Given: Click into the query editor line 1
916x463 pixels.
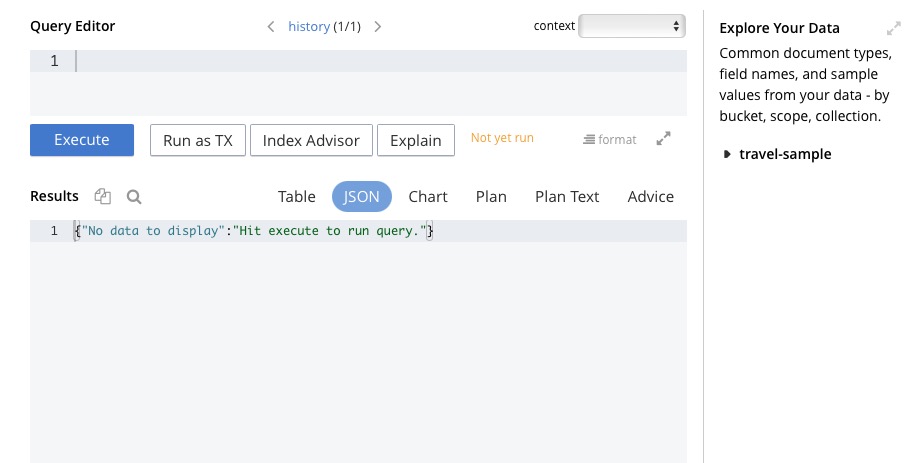Looking at the screenshot, I should tap(381, 61).
